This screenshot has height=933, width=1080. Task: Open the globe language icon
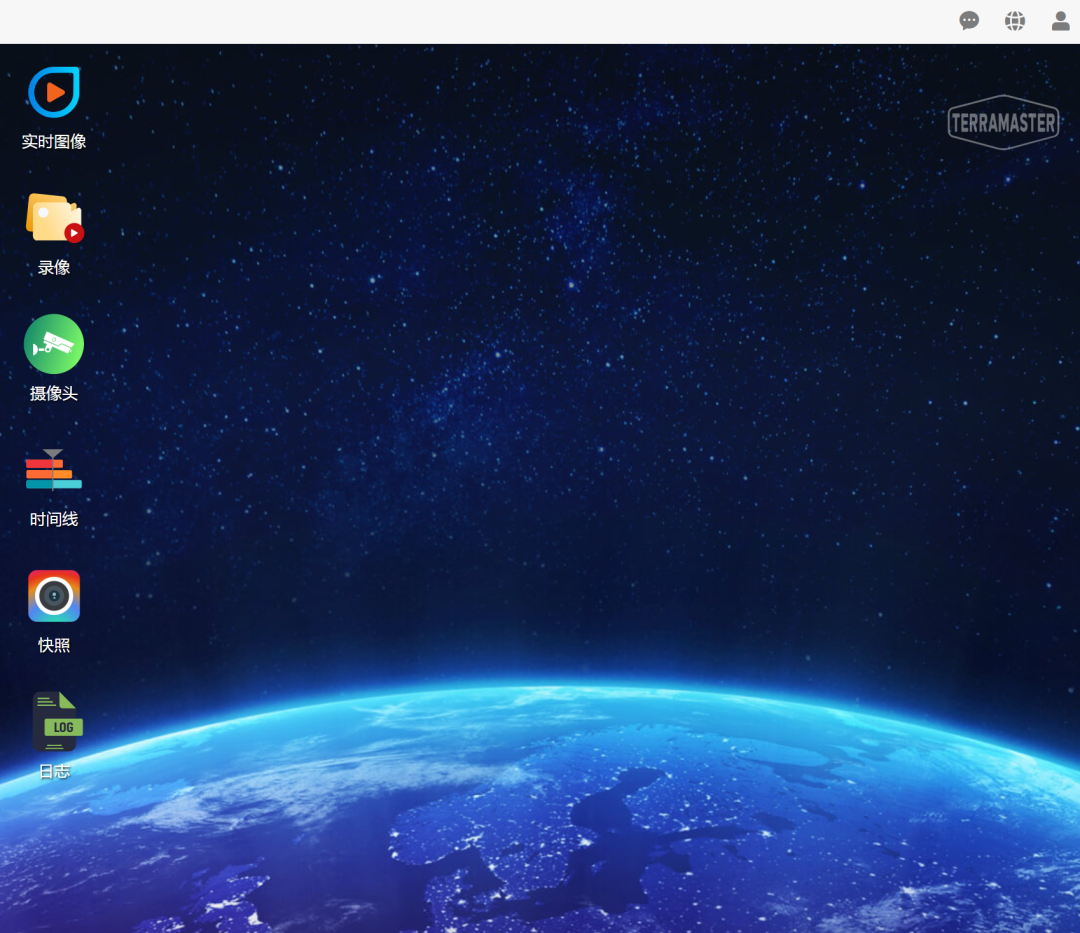click(1015, 21)
